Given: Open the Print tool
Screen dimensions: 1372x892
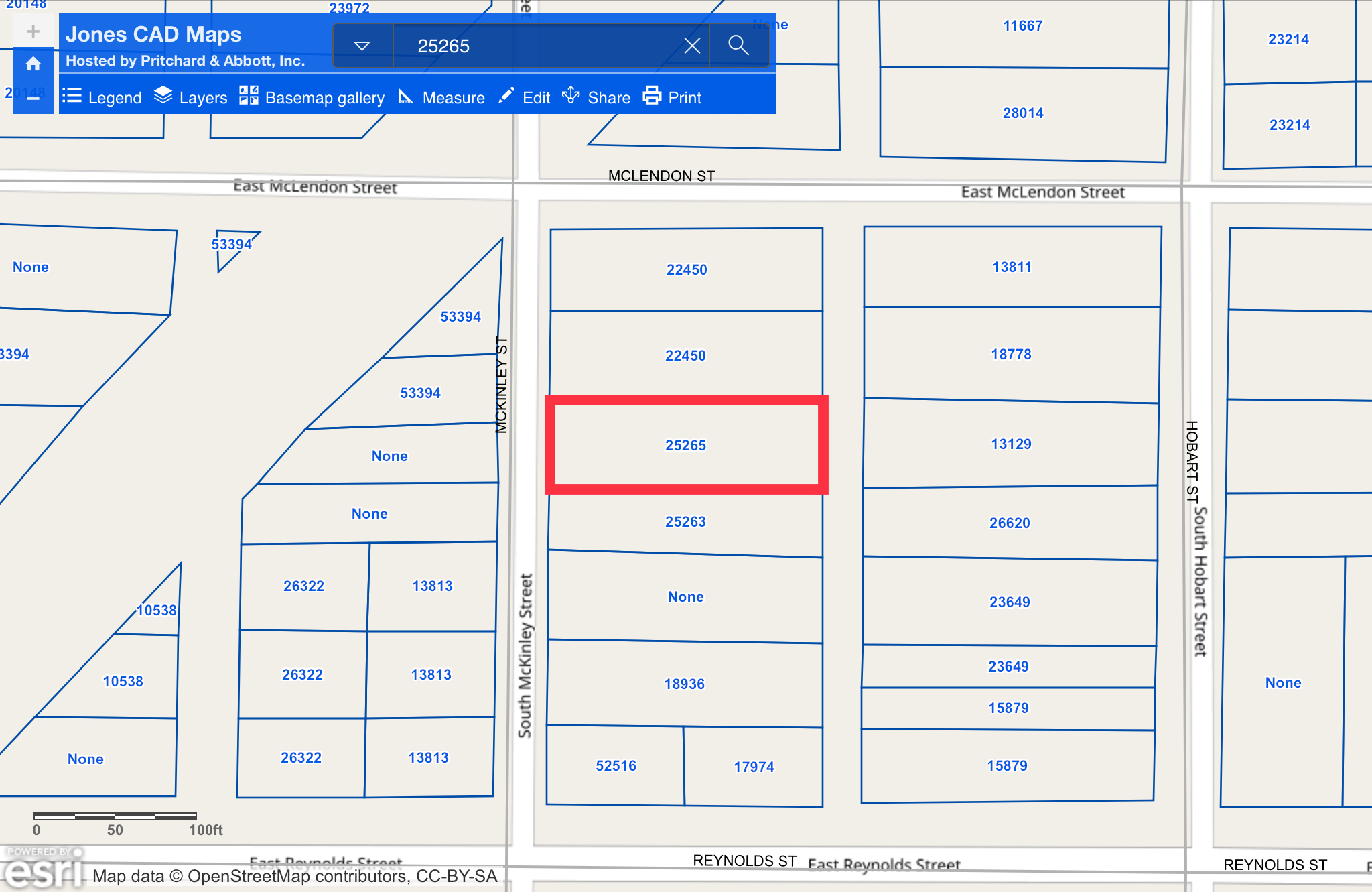Looking at the screenshot, I should 672,97.
